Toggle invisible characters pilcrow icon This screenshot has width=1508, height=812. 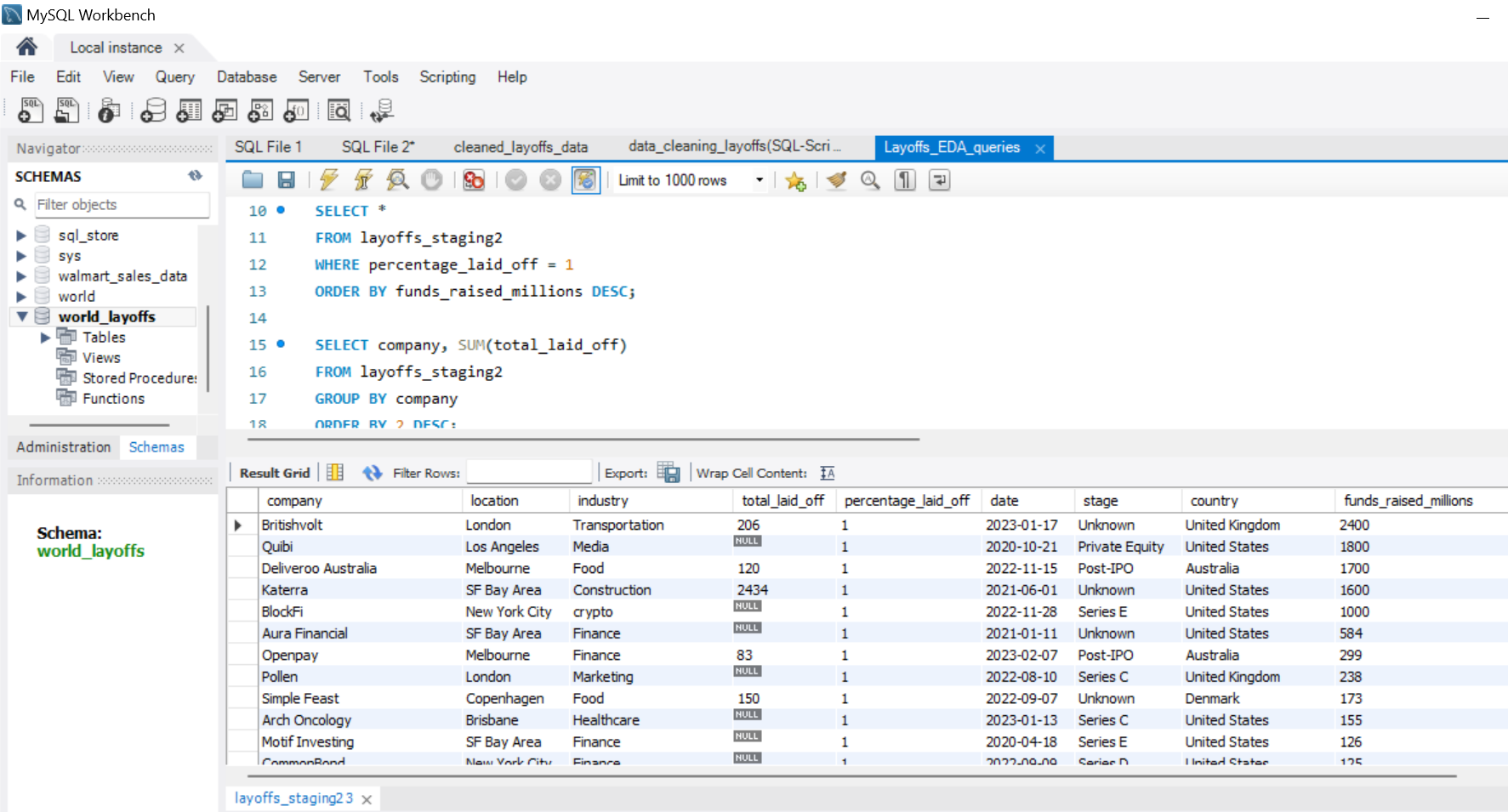pos(905,180)
